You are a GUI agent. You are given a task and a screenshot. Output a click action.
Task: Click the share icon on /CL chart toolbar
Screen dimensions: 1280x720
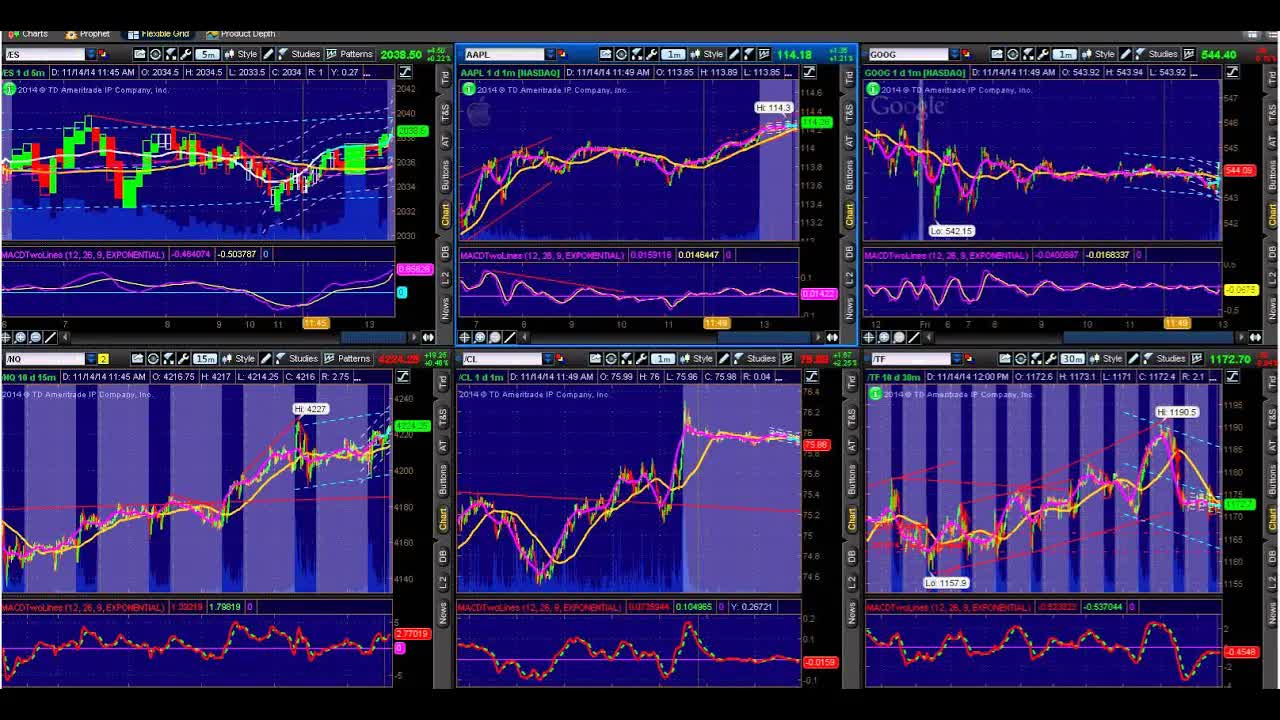[595, 359]
